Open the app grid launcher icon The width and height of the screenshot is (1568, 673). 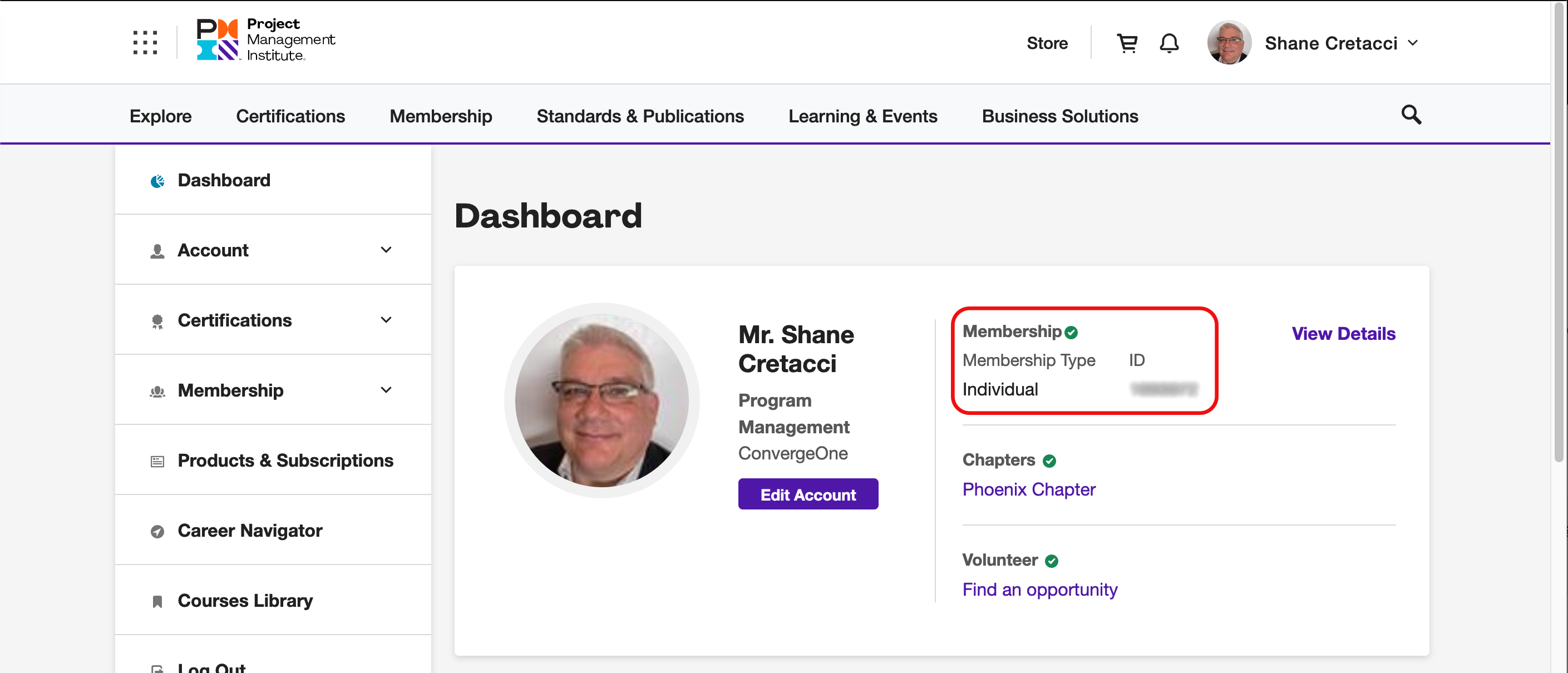point(145,43)
